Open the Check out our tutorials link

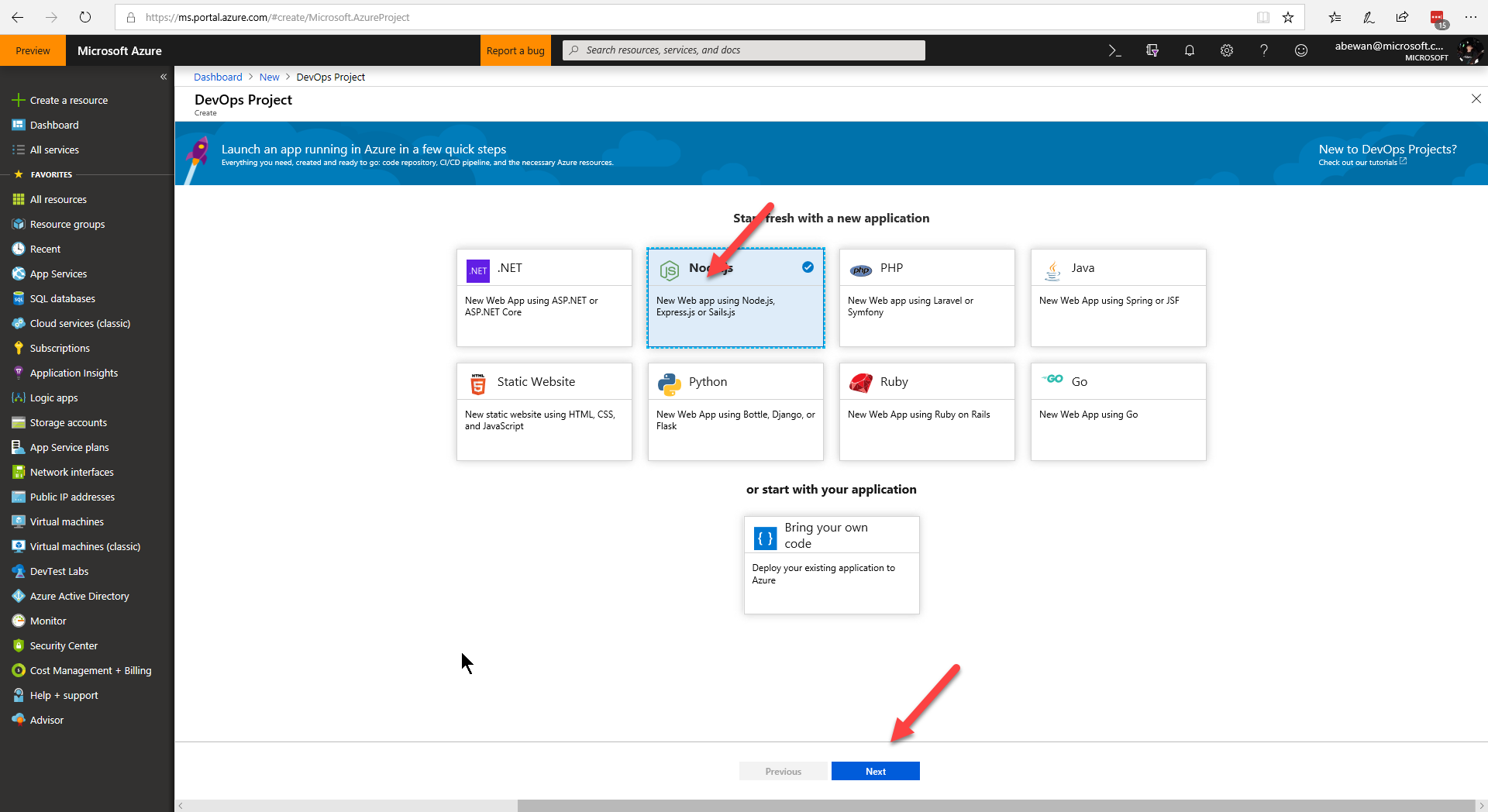click(x=1362, y=163)
